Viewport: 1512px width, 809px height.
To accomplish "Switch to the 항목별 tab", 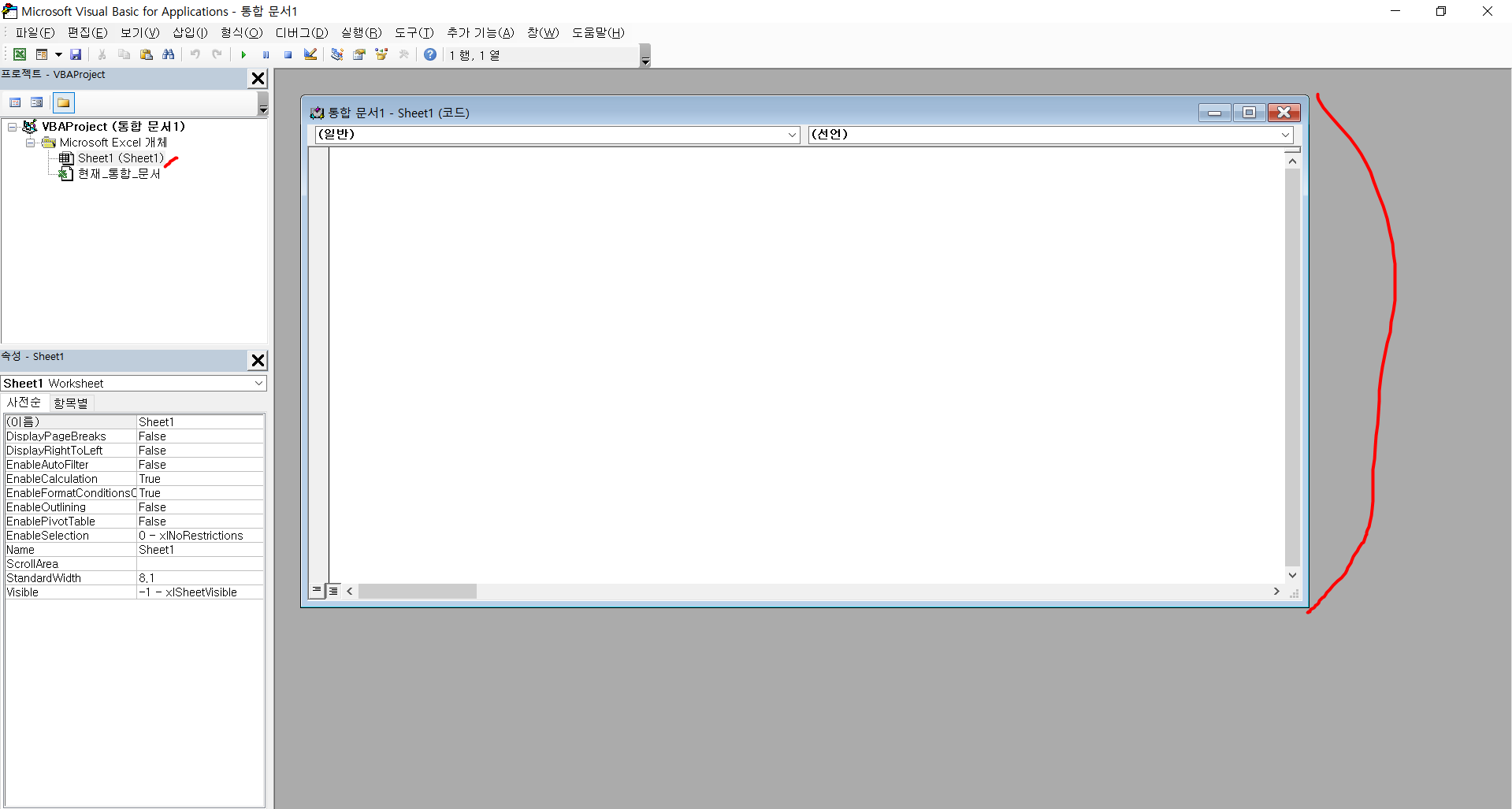I will (71, 403).
